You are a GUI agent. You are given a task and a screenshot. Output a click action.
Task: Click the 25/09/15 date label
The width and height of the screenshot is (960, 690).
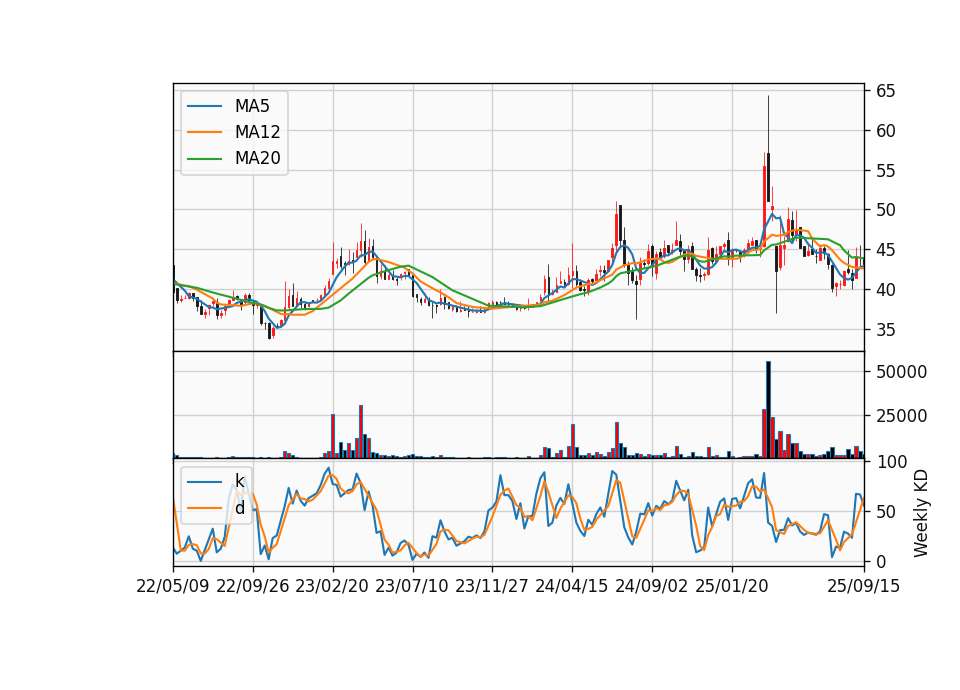864,586
